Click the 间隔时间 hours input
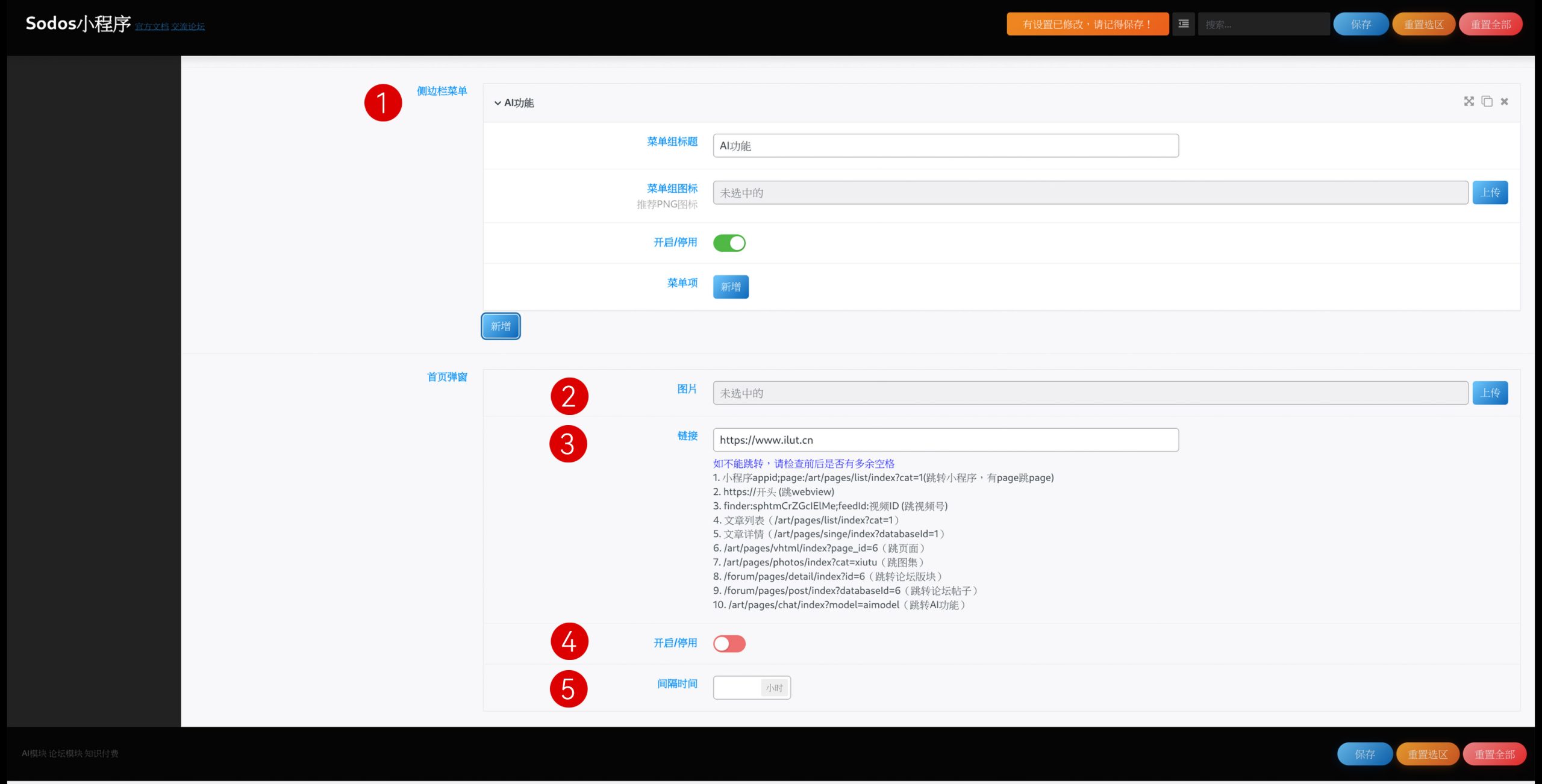This screenshot has height=784, width=1542. [737, 688]
